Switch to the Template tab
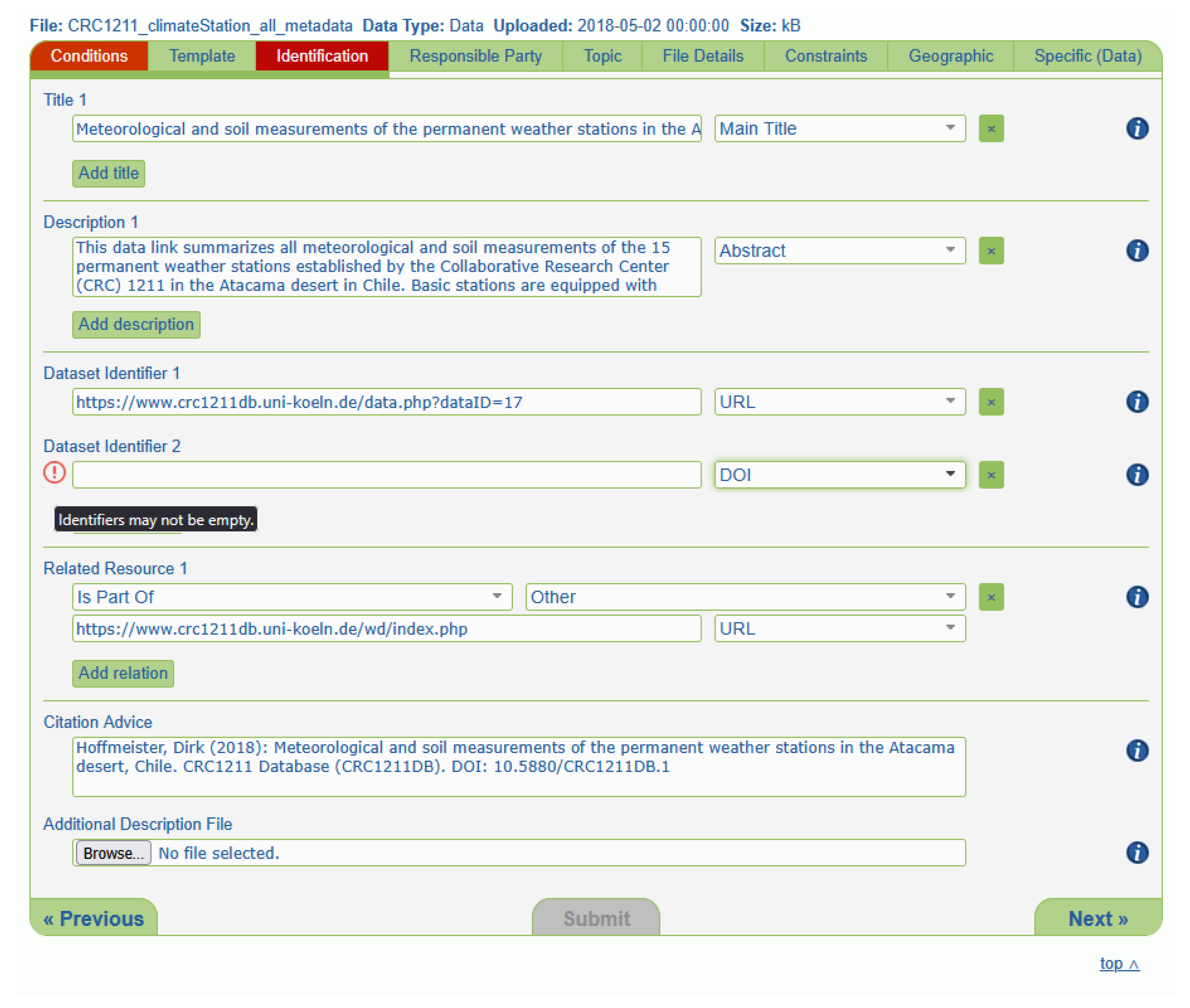 coord(202,56)
